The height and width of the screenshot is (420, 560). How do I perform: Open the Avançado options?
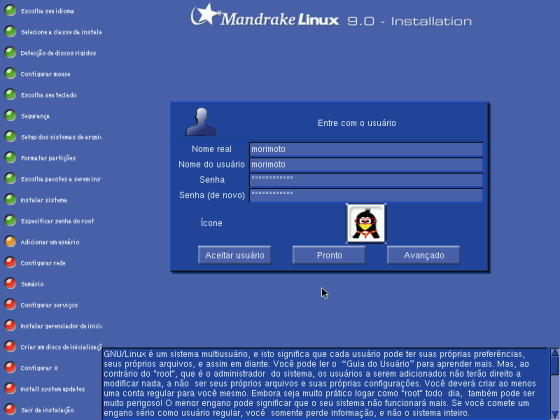pos(424,255)
